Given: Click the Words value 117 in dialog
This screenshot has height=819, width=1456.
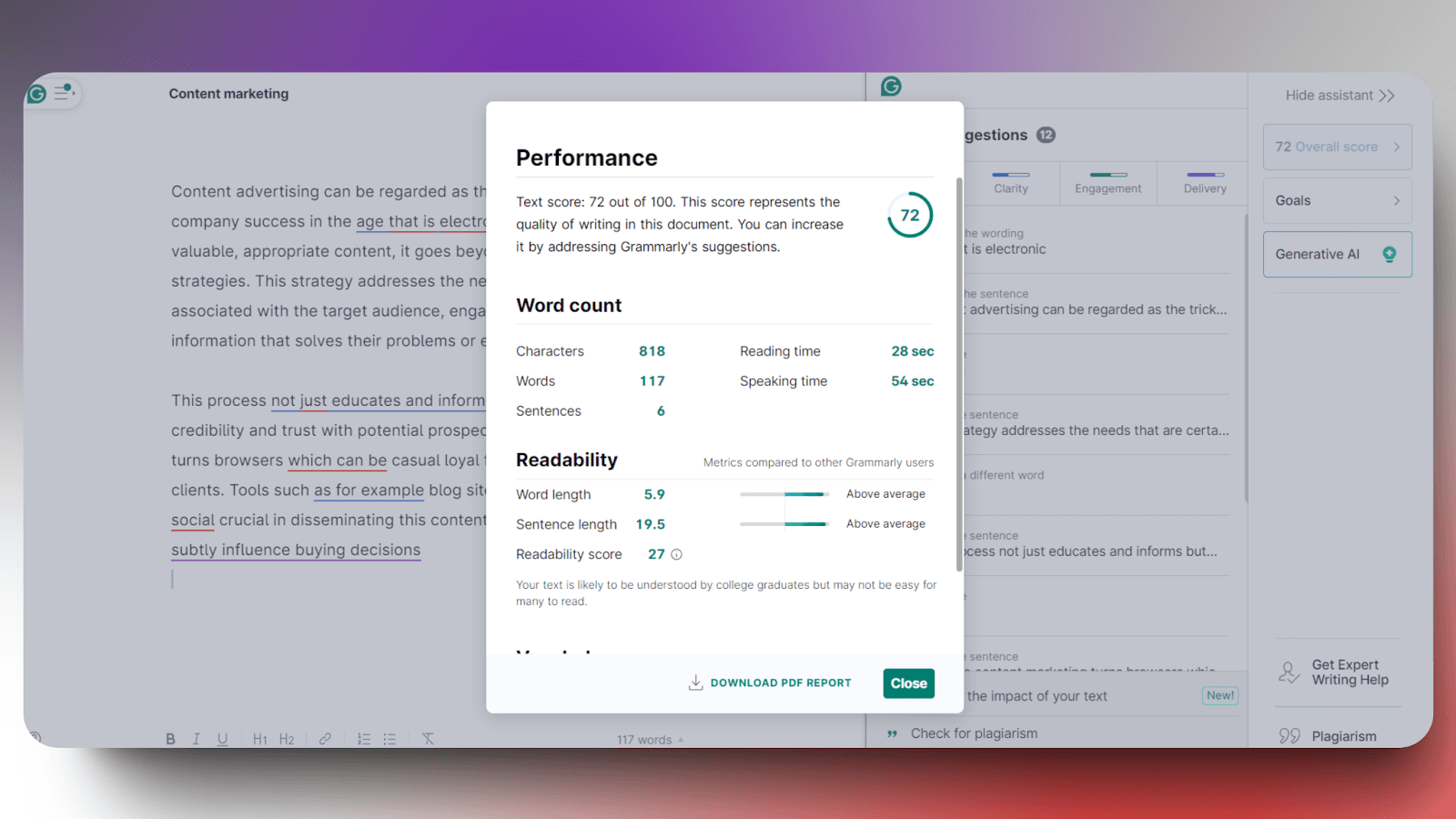Looking at the screenshot, I should pos(652,381).
